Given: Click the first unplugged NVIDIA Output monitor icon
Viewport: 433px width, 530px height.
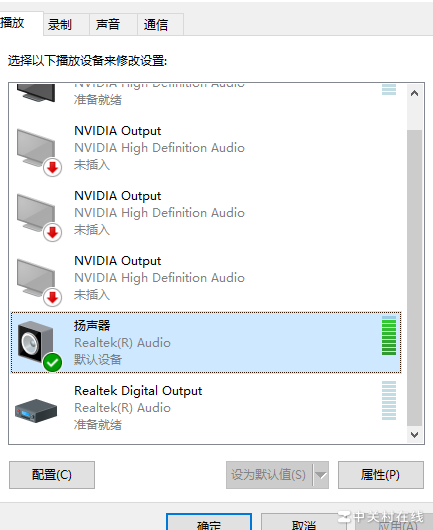Looking at the screenshot, I should pyautogui.click(x=36, y=148).
